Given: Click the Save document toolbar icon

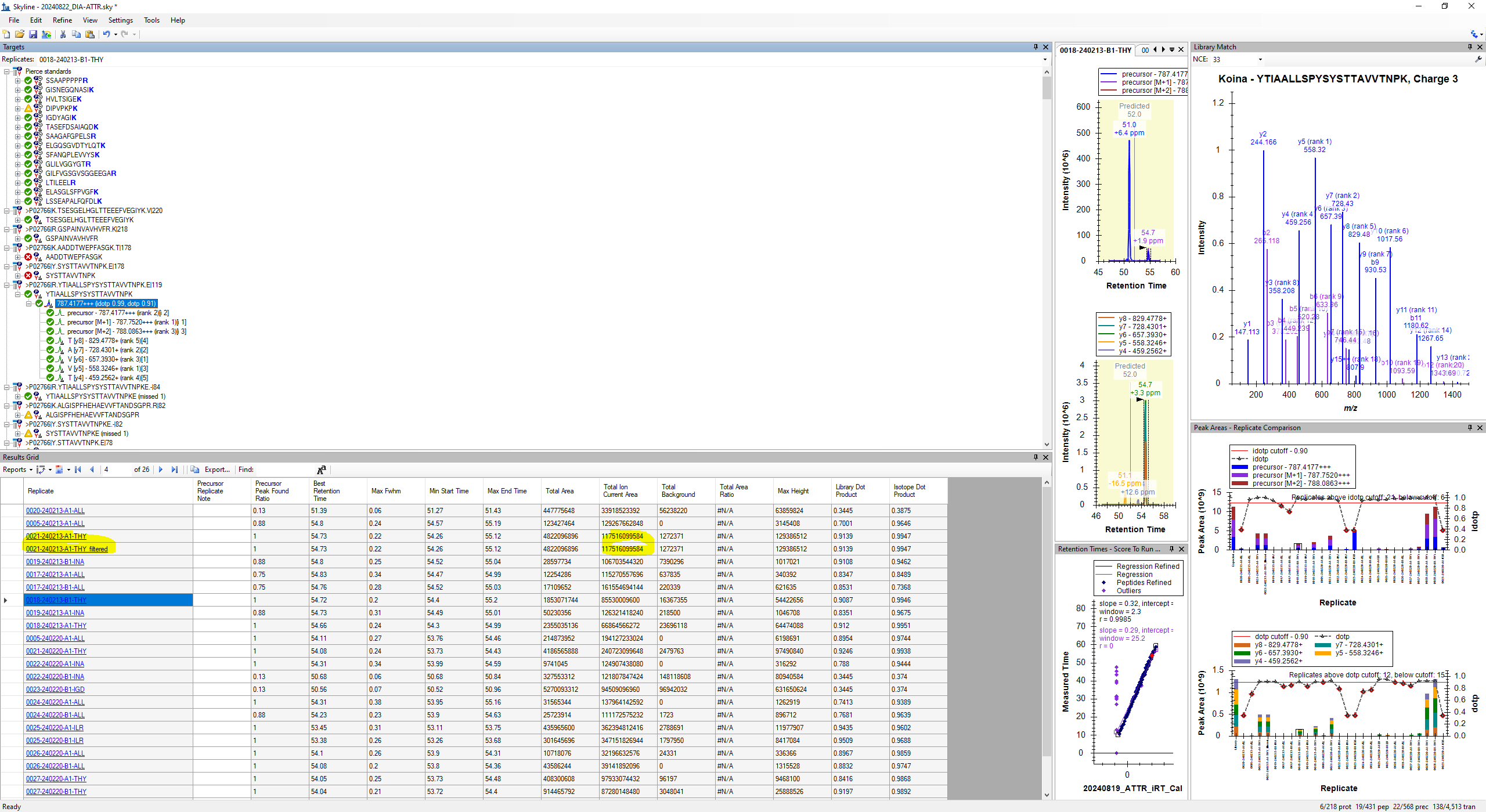Looking at the screenshot, I should click(x=33, y=34).
